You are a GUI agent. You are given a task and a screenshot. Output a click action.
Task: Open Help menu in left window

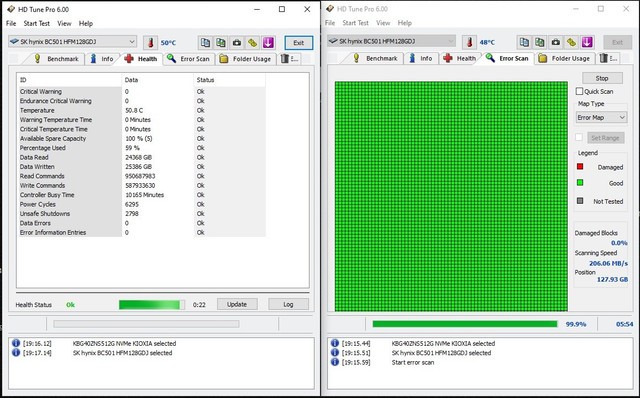tap(86, 23)
